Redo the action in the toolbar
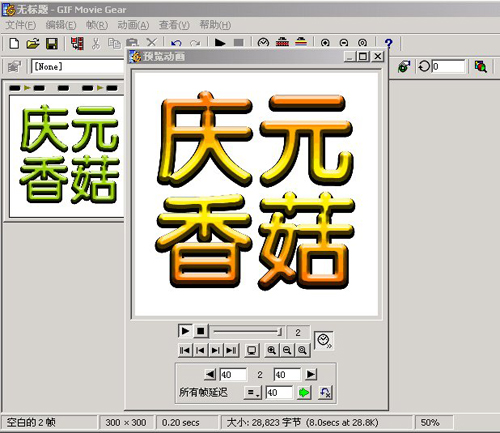Screen dimensions: 500x433 (x=195, y=43)
